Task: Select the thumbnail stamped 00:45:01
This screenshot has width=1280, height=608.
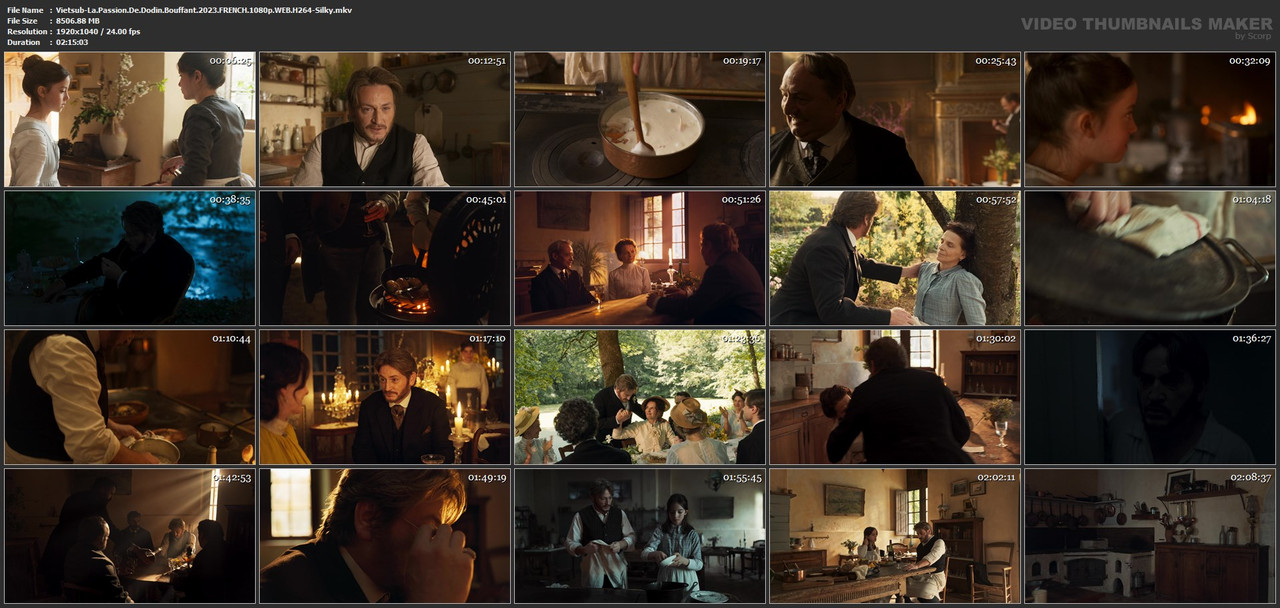Action: 385,258
